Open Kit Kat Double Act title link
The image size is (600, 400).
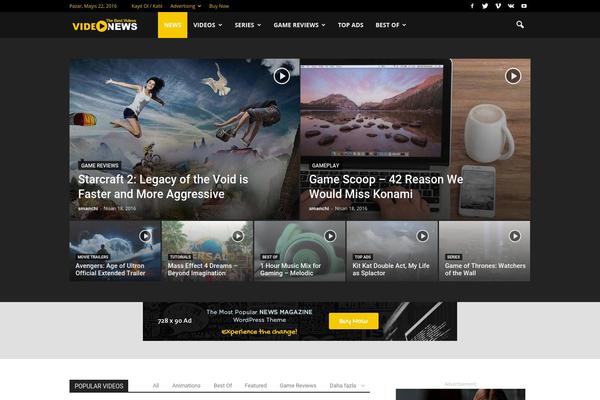click(x=391, y=269)
